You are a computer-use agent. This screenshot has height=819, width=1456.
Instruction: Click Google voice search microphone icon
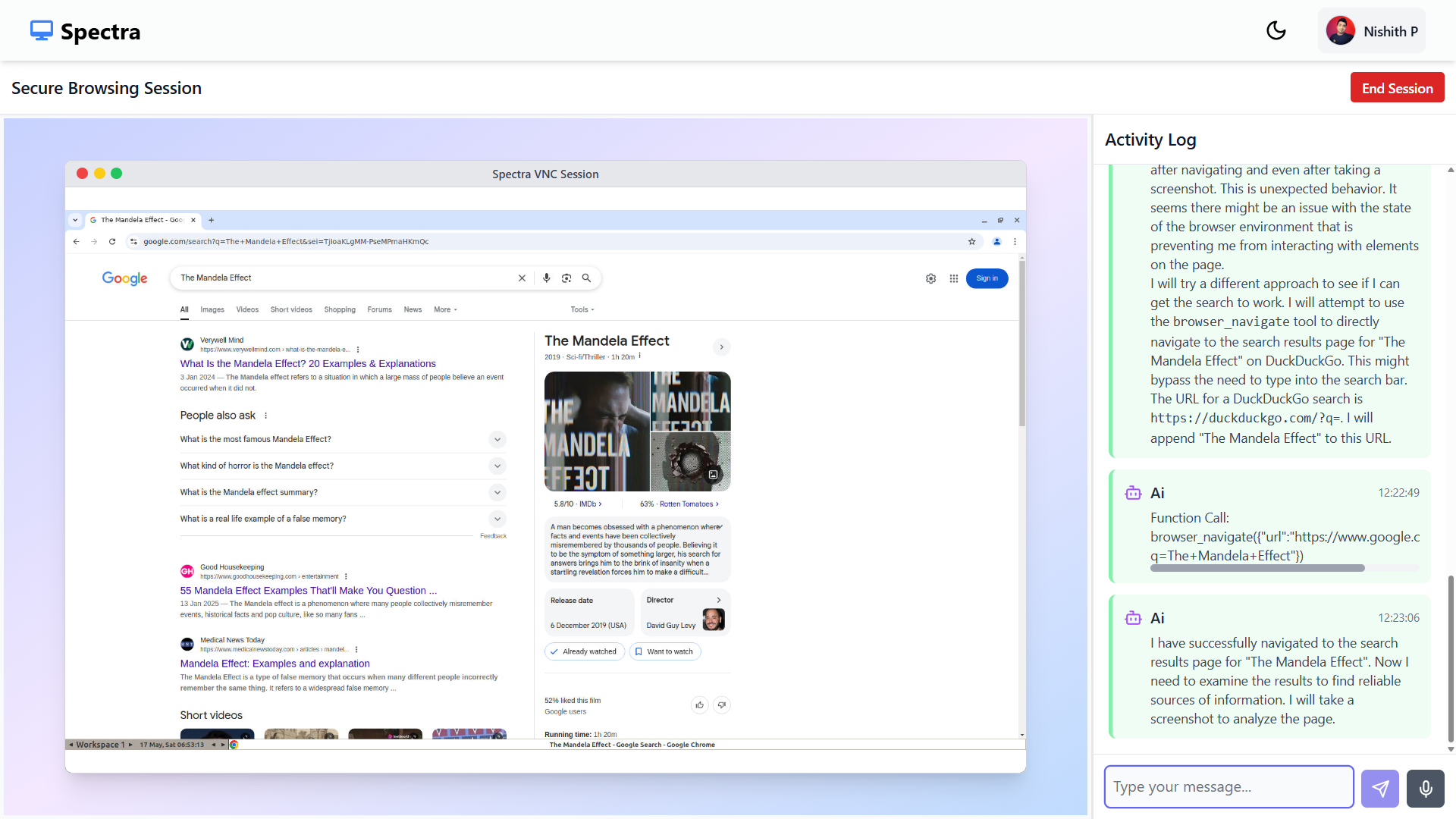click(546, 278)
